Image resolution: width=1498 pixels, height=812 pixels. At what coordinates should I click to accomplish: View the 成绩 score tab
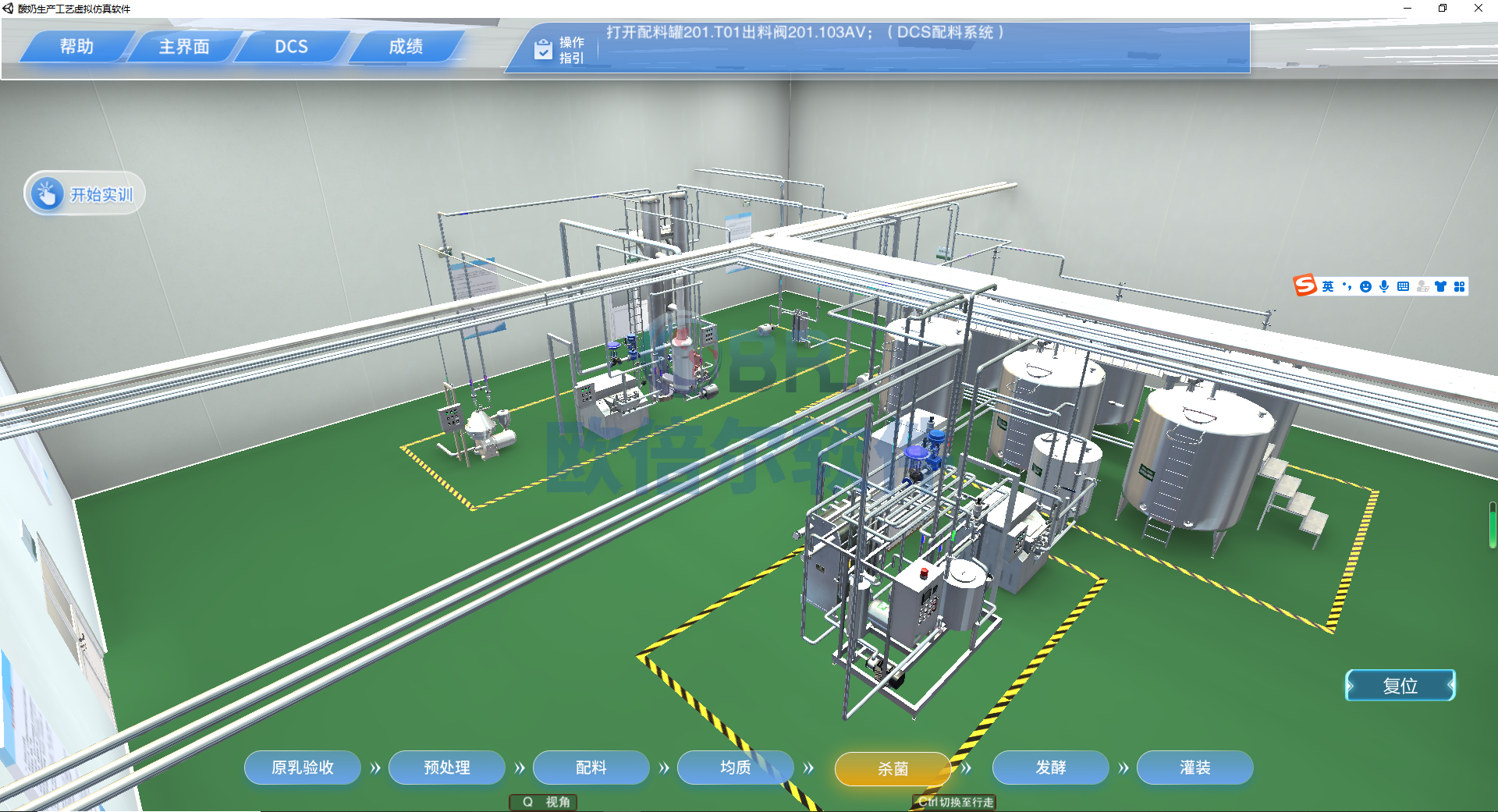coord(406,47)
